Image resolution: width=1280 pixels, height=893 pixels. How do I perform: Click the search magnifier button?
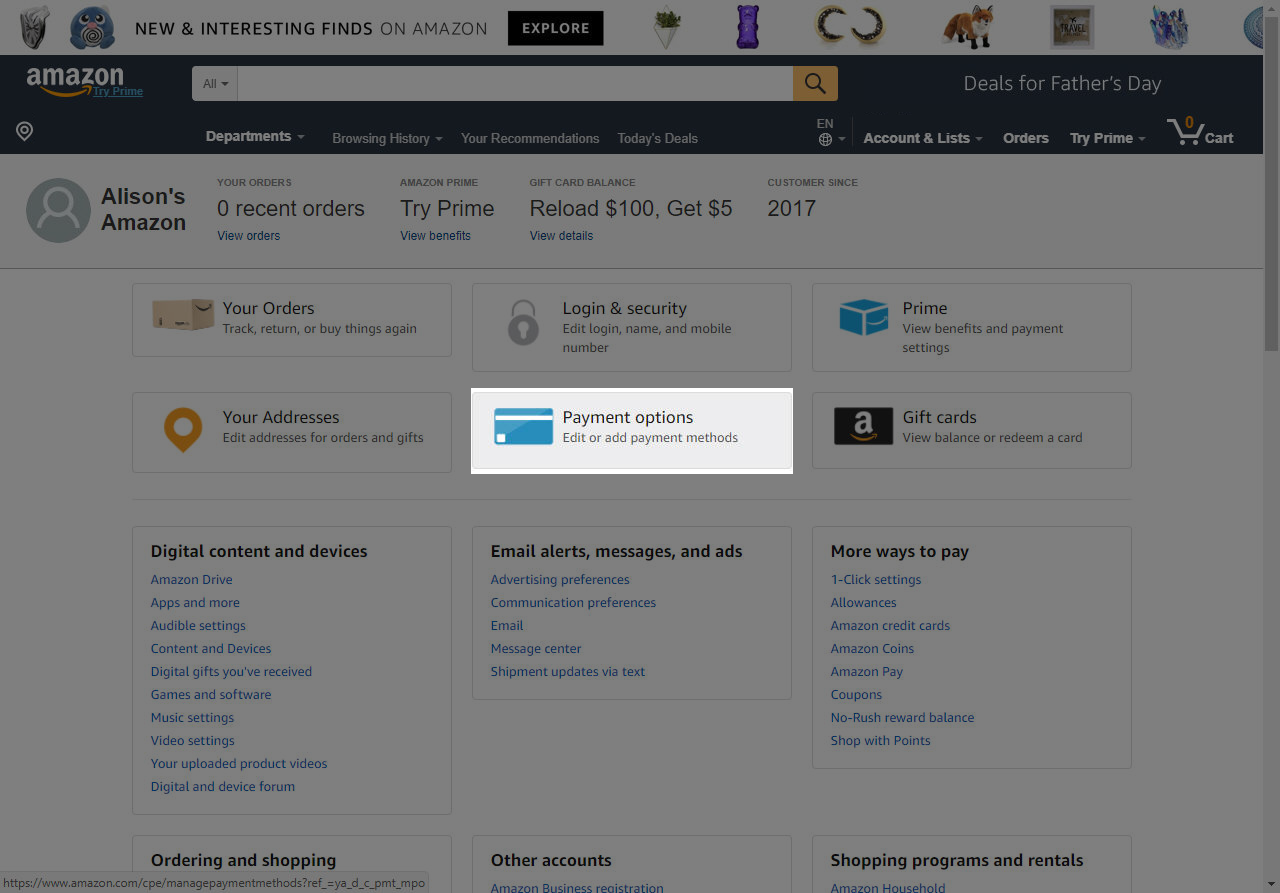(x=815, y=84)
